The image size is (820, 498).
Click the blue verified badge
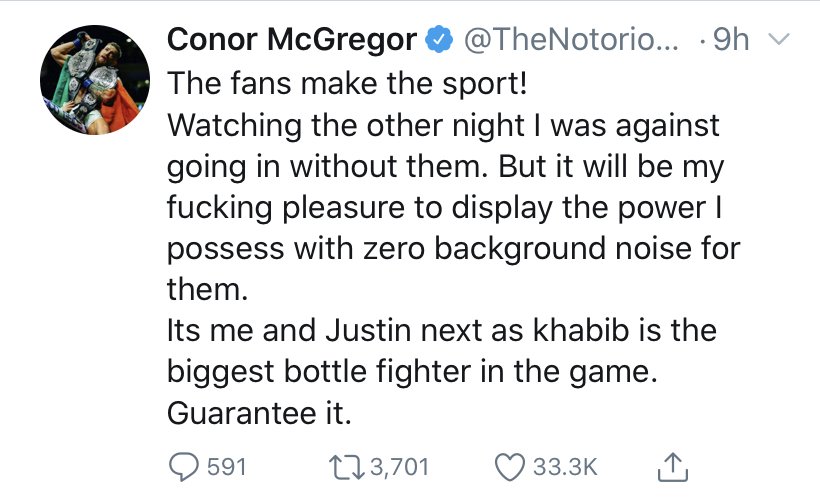pyautogui.click(x=437, y=41)
